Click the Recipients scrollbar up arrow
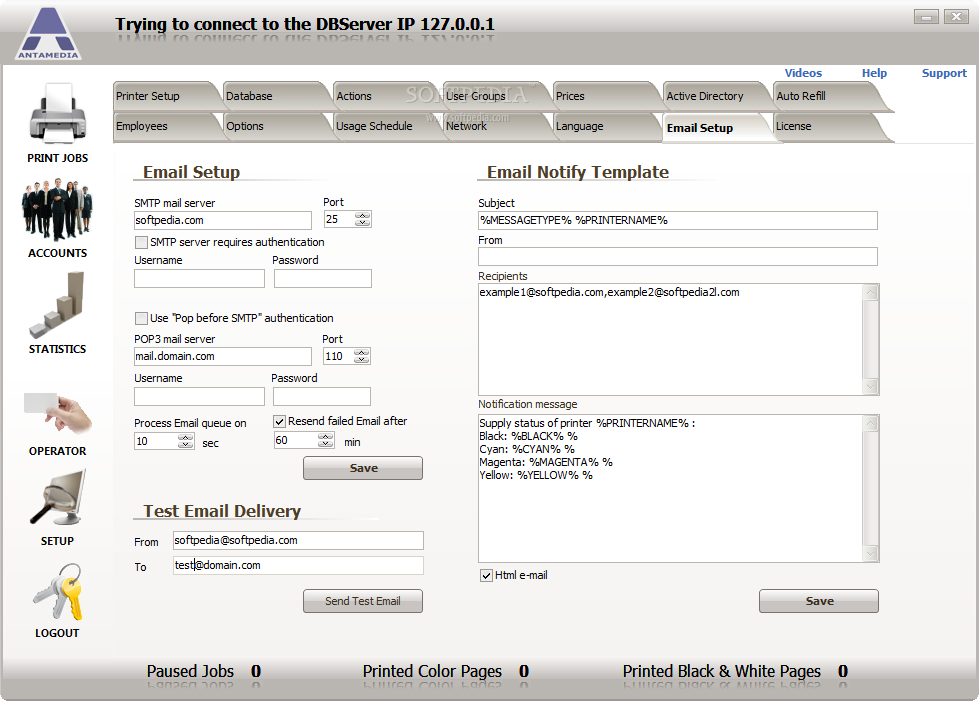The width and height of the screenshot is (979, 701). 870,292
